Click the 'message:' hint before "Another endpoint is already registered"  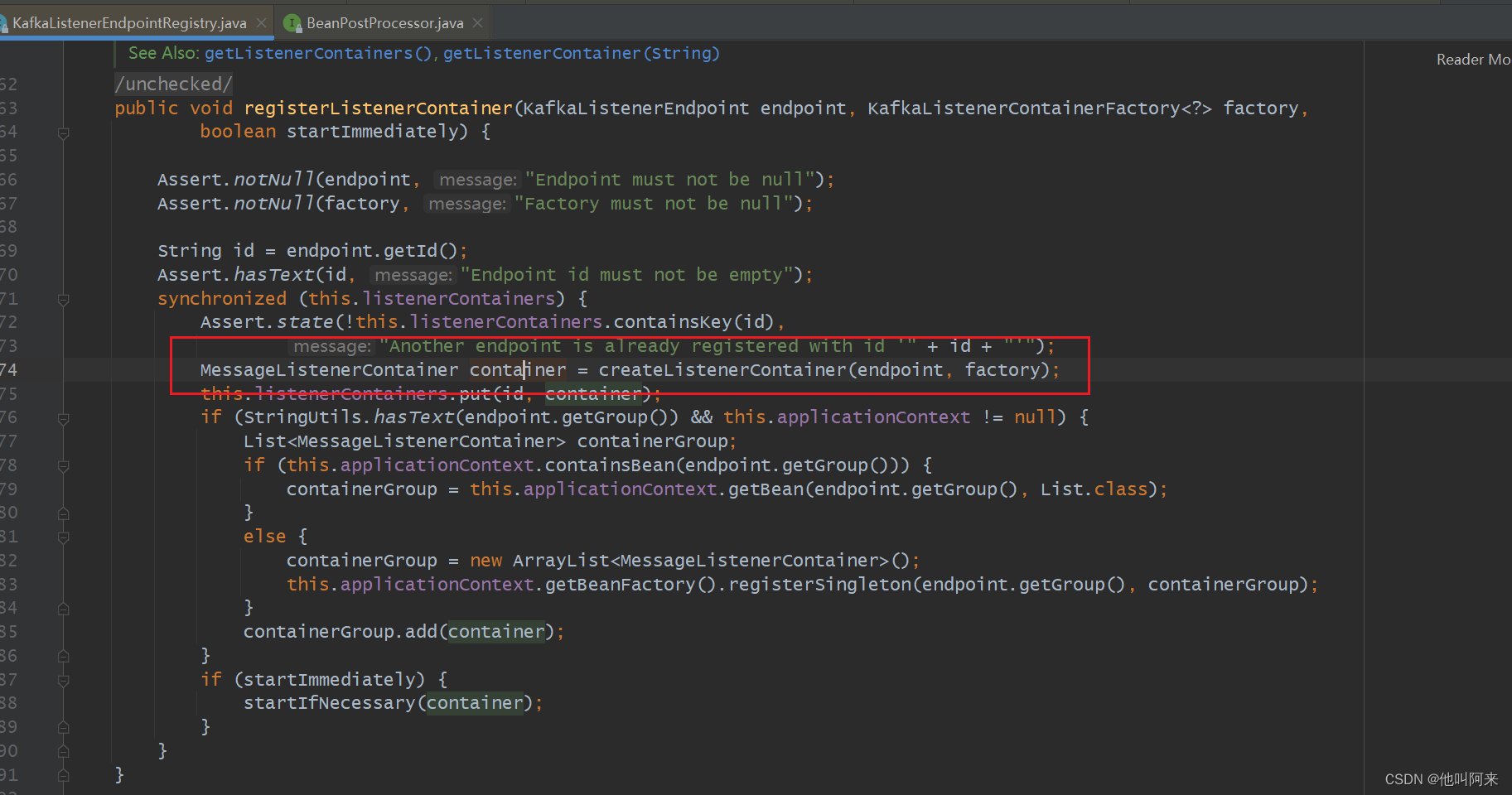click(332, 346)
